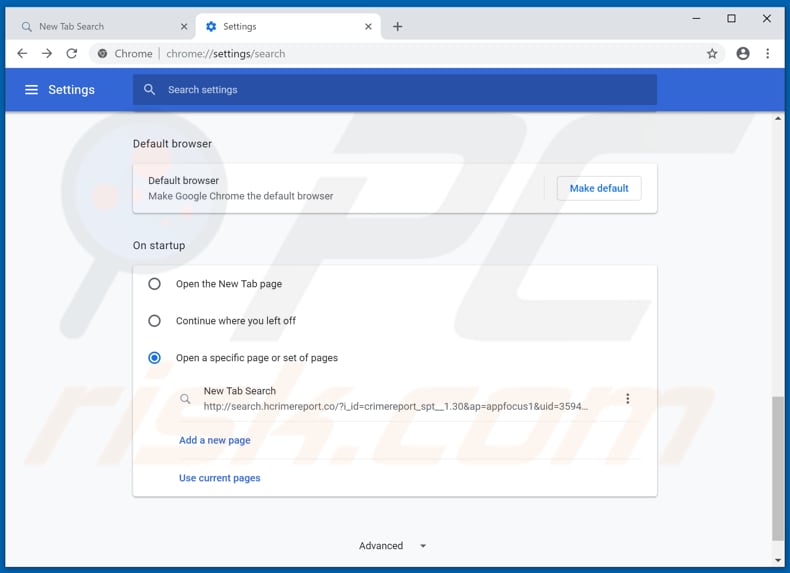The image size is (790, 573).
Task: Select Open a specific page or set of pages
Action: [154, 358]
